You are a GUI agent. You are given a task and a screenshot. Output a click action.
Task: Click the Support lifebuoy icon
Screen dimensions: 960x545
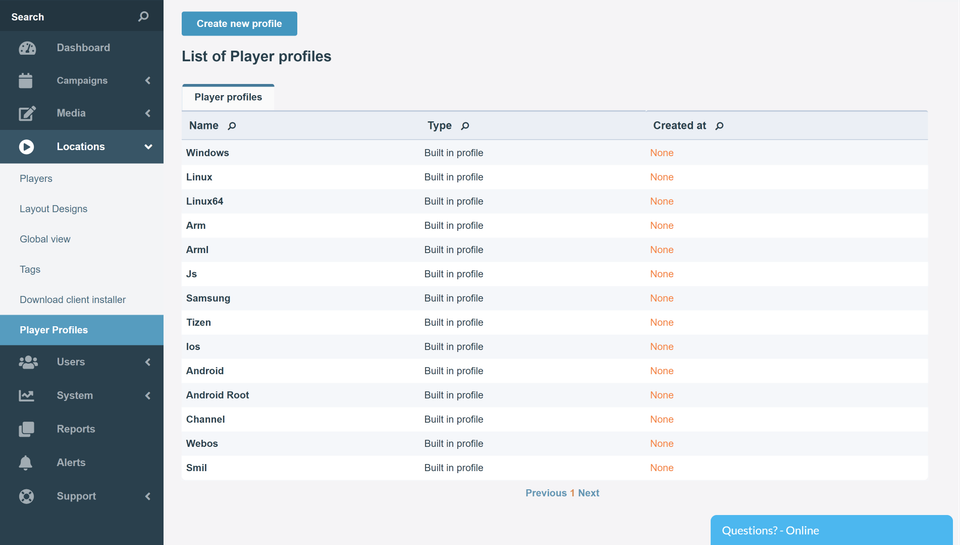[27, 496]
